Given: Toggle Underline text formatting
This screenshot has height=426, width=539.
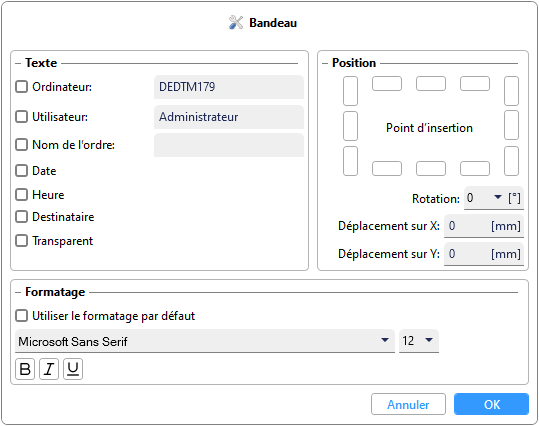Looking at the screenshot, I should (x=73, y=369).
